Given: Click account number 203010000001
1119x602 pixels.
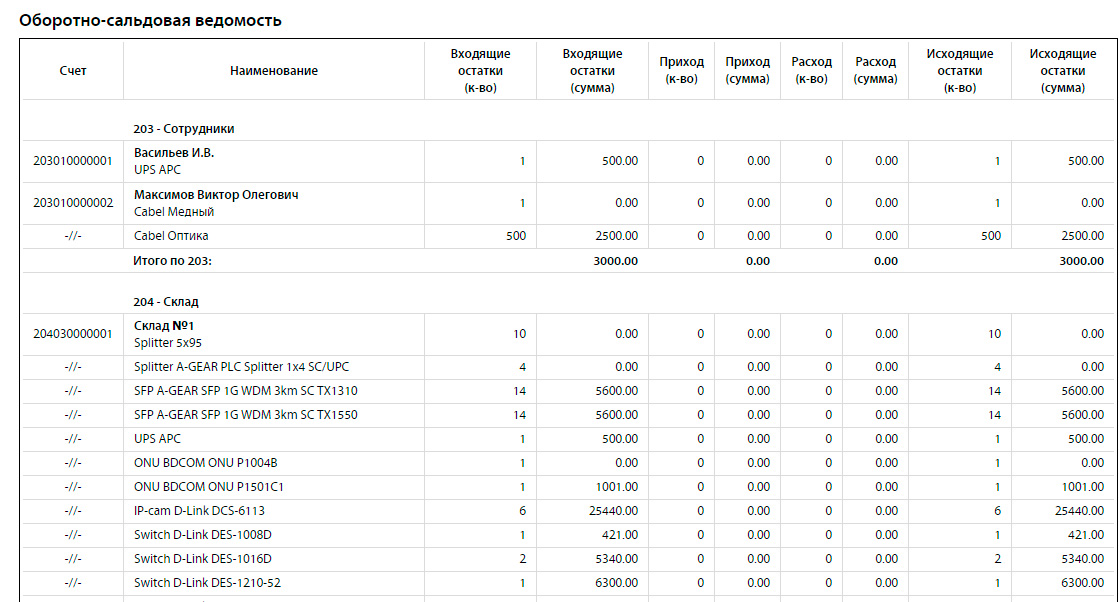Looking at the screenshot, I should pyautogui.click(x=73, y=161).
